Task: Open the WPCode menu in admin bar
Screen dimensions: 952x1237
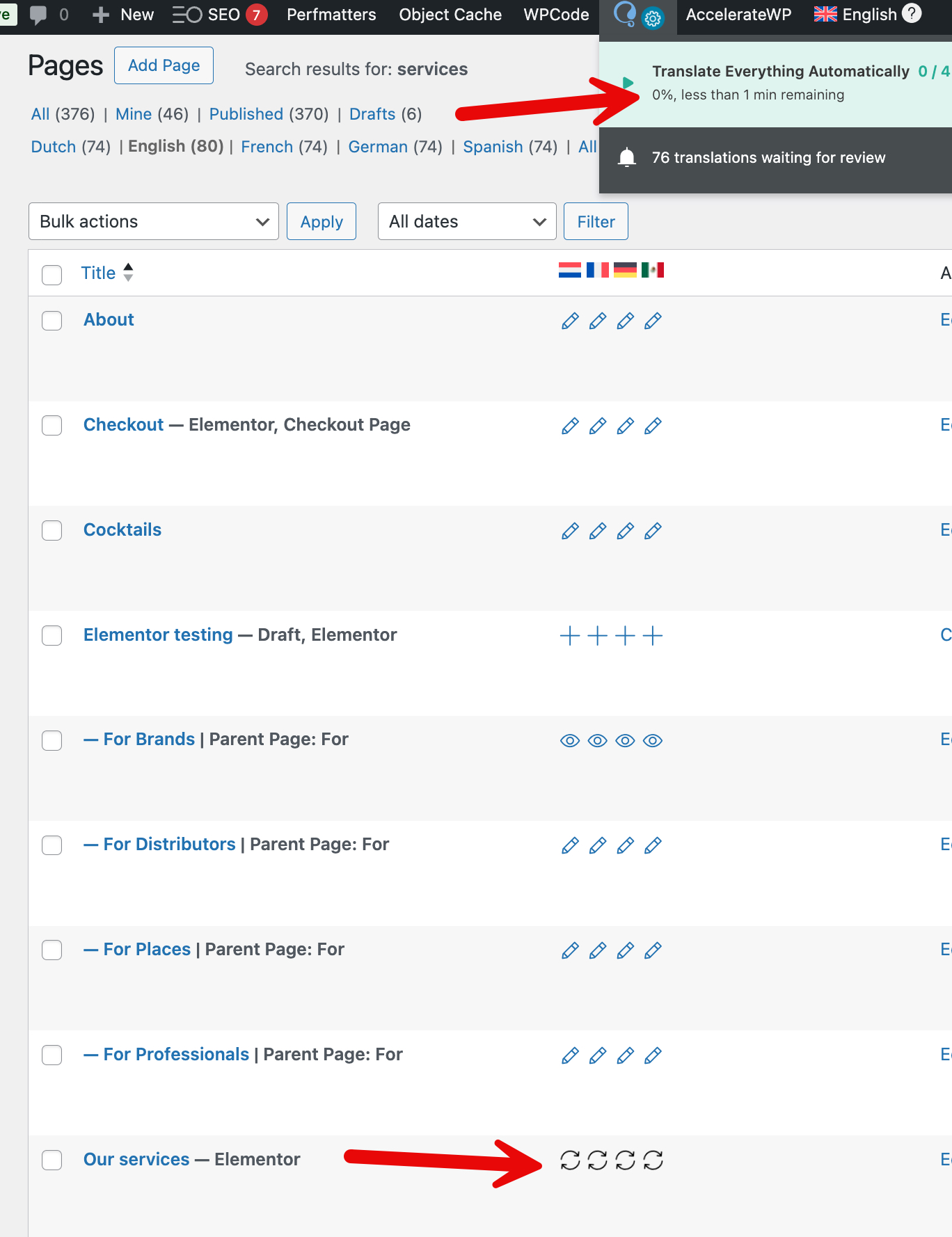Action: 556,15
